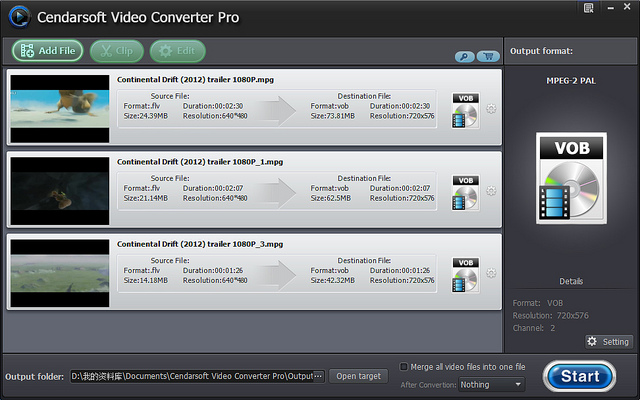Click source Duration 00:01:26 text

coord(213,270)
